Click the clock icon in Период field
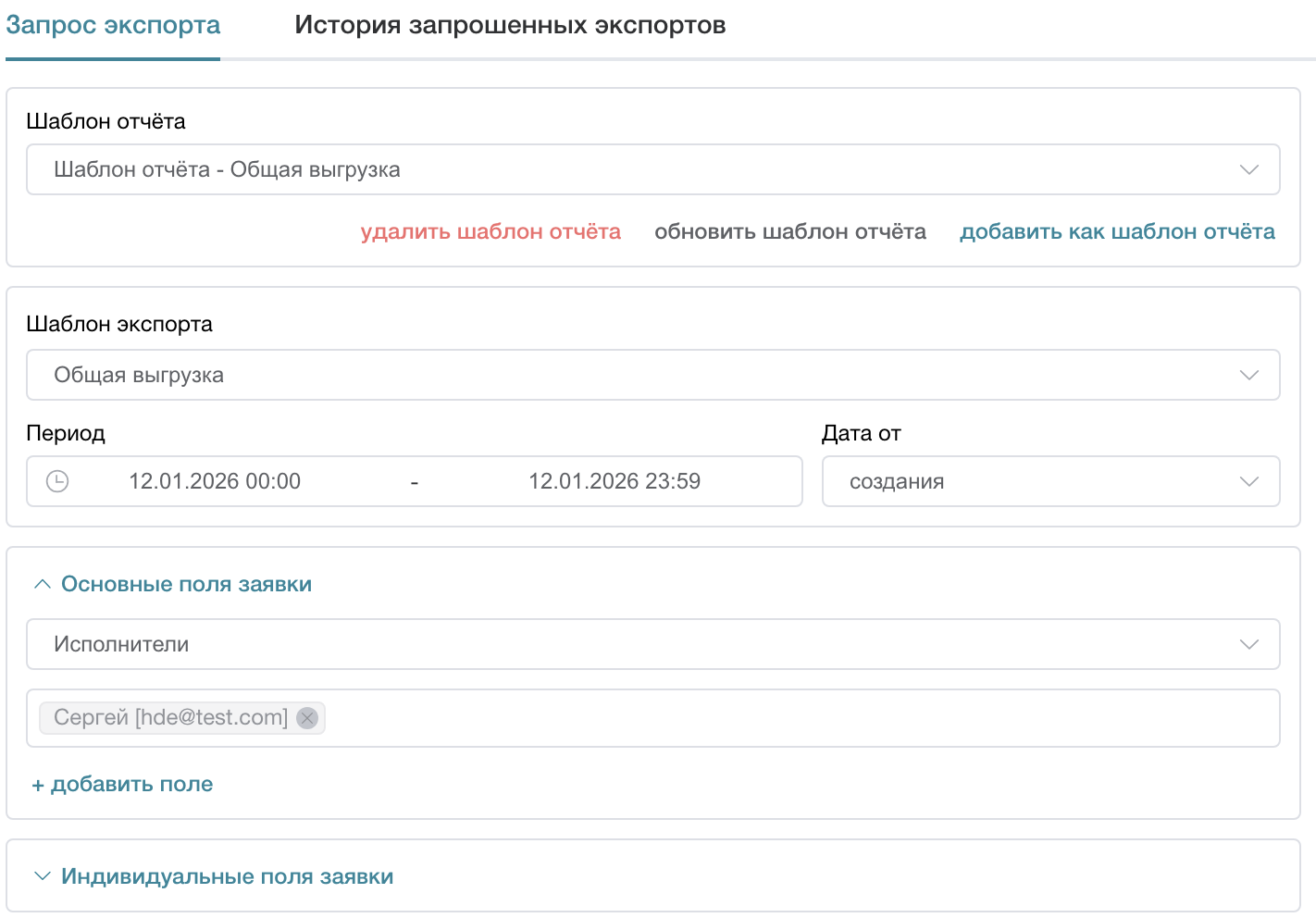Image resolution: width=1316 pixels, height=918 pixels. (57, 481)
